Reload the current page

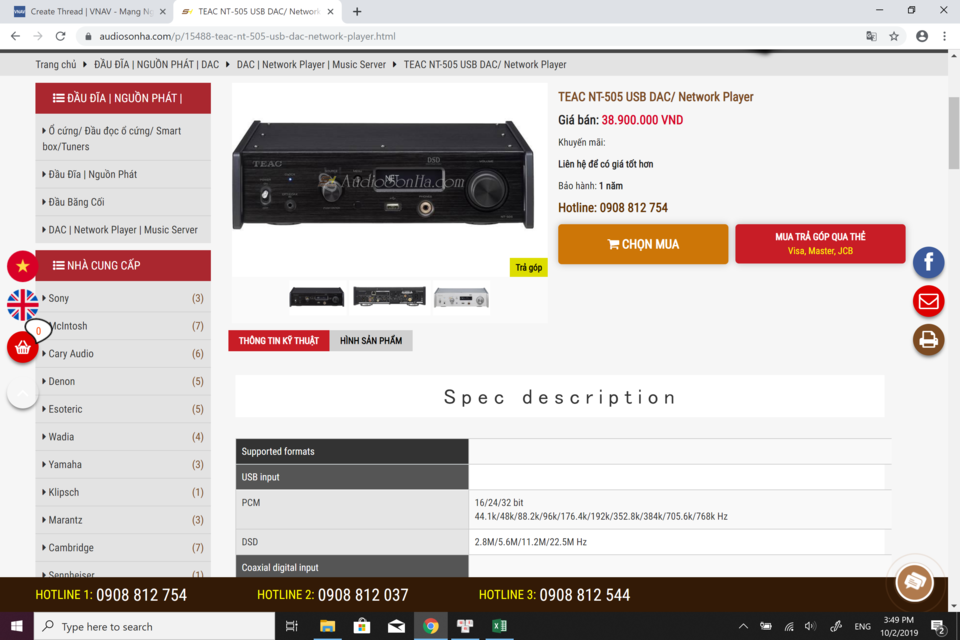[x=60, y=36]
